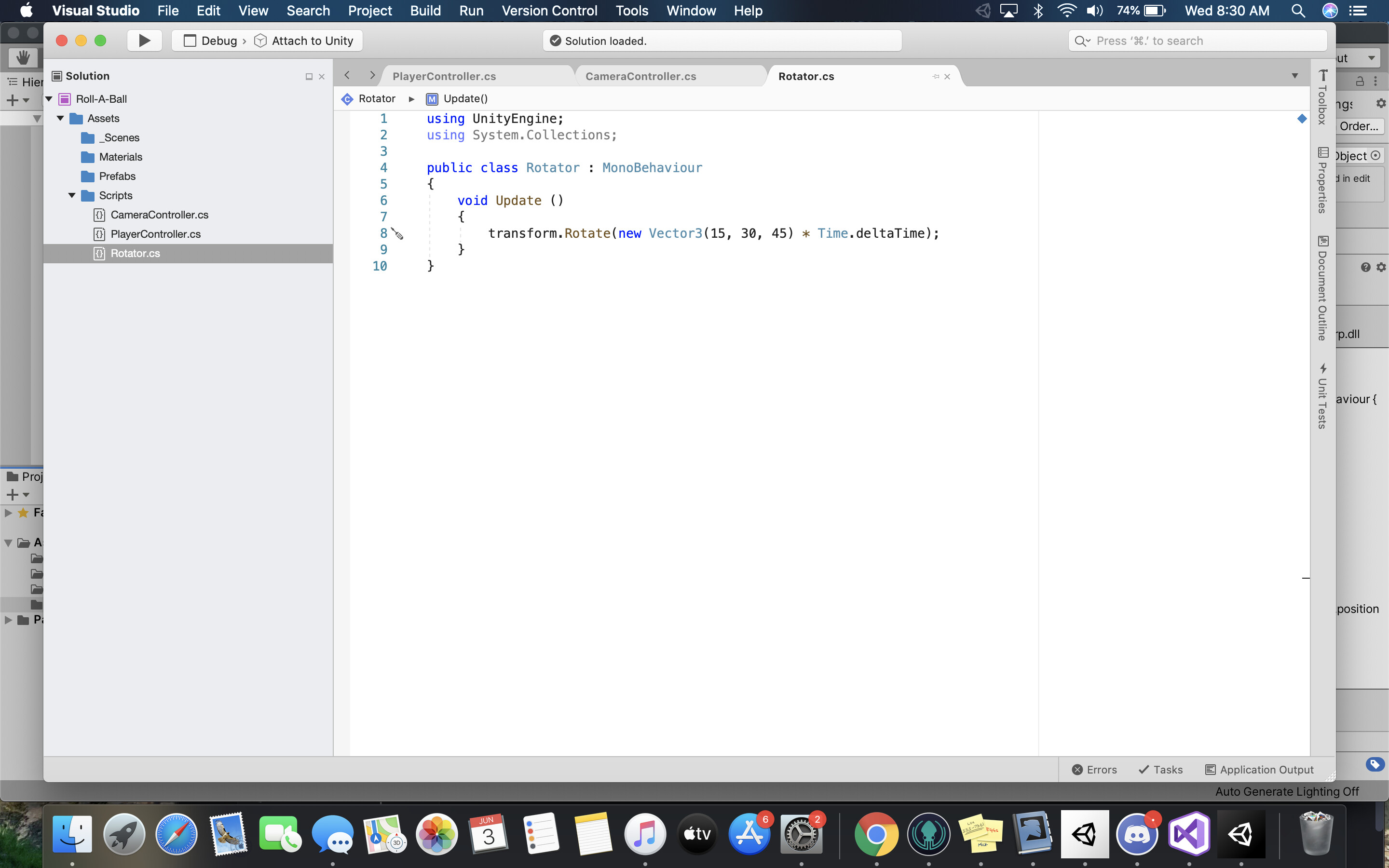Click the Update() icon in the breadcrumb bar
The width and height of the screenshot is (1389, 868).
(432, 99)
